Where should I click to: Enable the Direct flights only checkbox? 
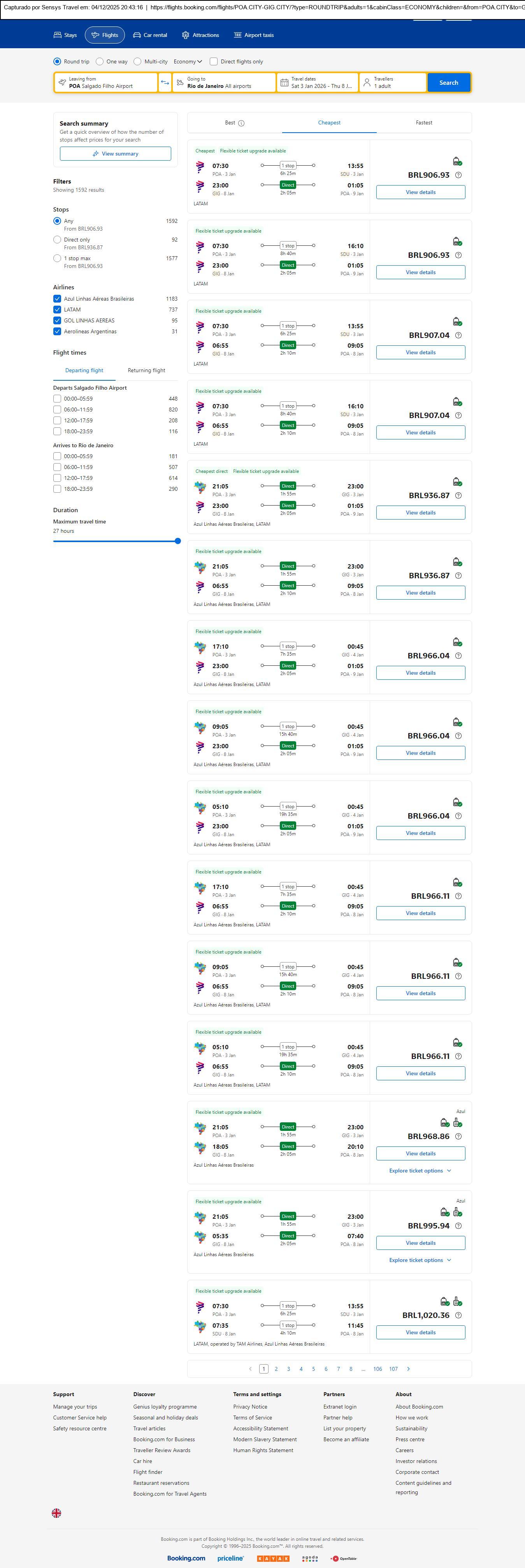coord(214,61)
